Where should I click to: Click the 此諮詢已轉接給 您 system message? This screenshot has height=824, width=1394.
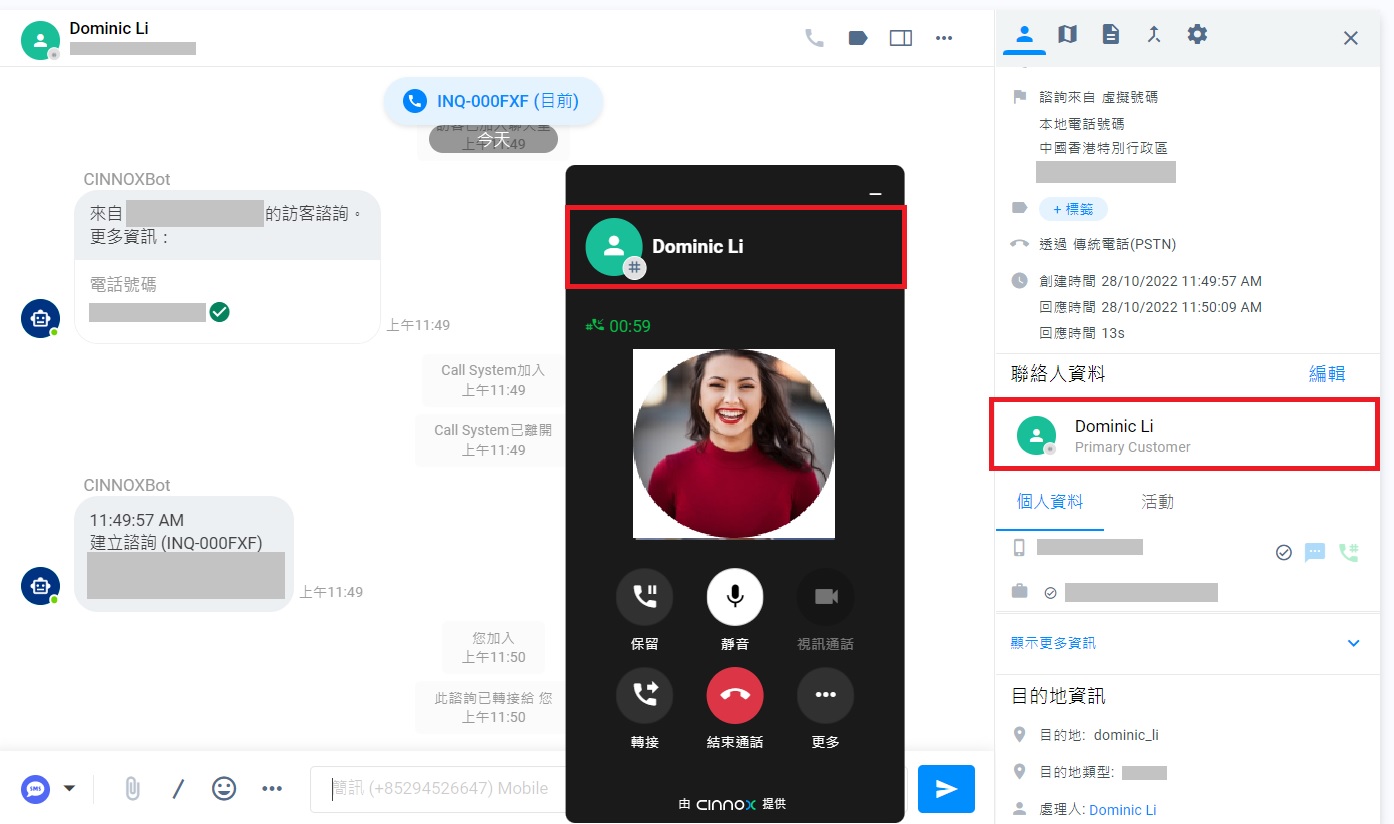click(493, 707)
